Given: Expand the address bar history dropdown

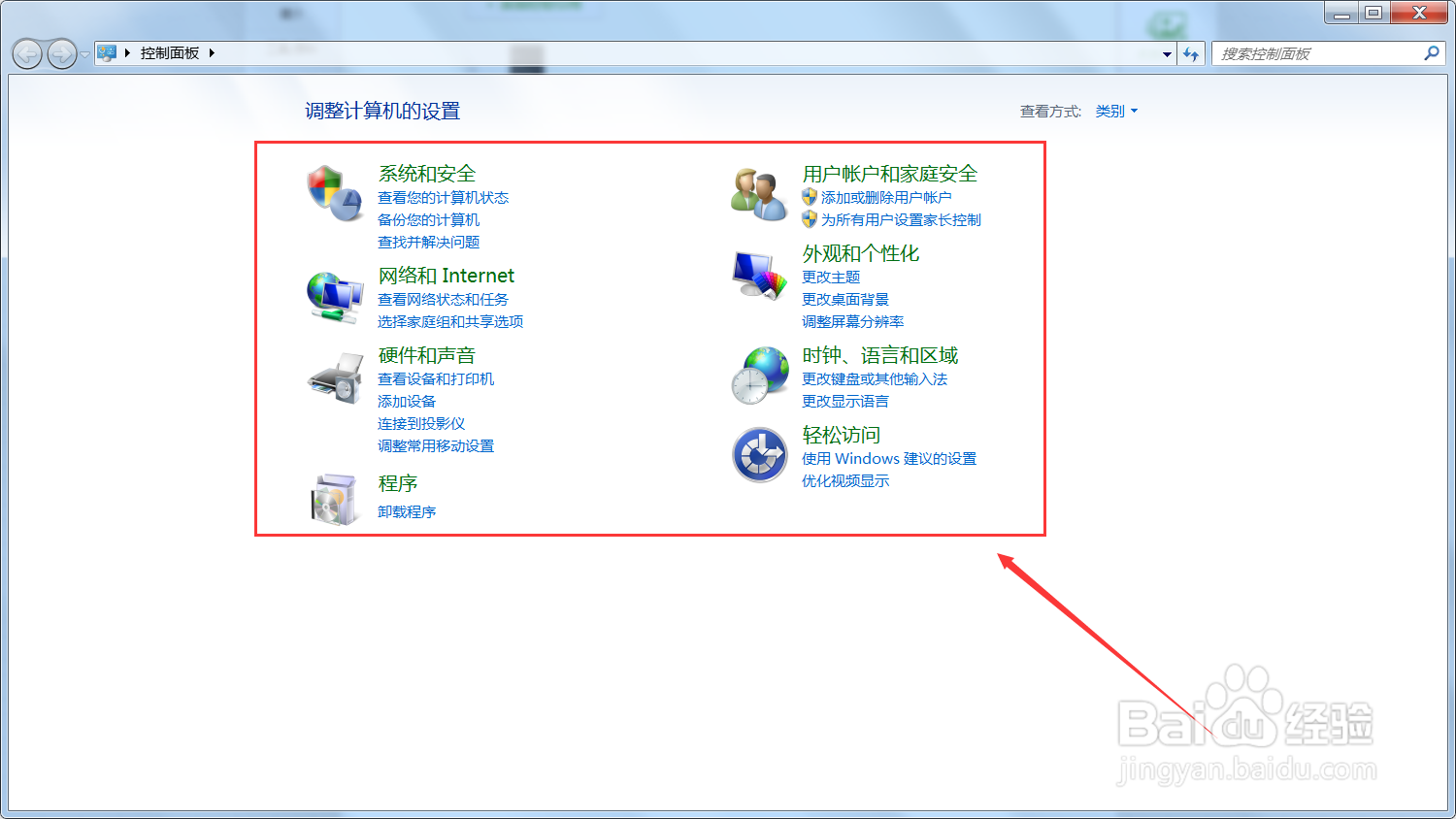Looking at the screenshot, I should [x=1167, y=54].
